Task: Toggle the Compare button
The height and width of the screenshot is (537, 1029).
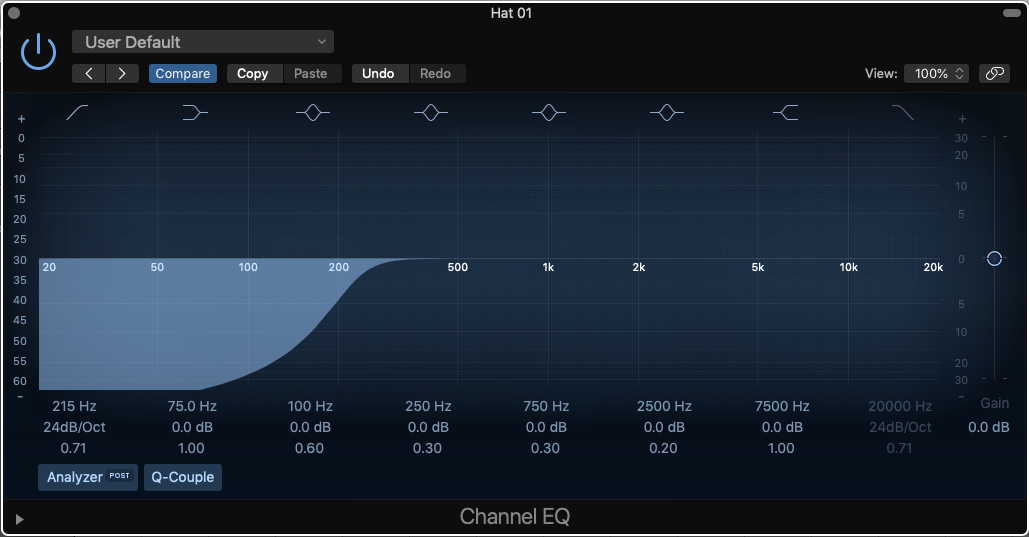Action: [182, 74]
